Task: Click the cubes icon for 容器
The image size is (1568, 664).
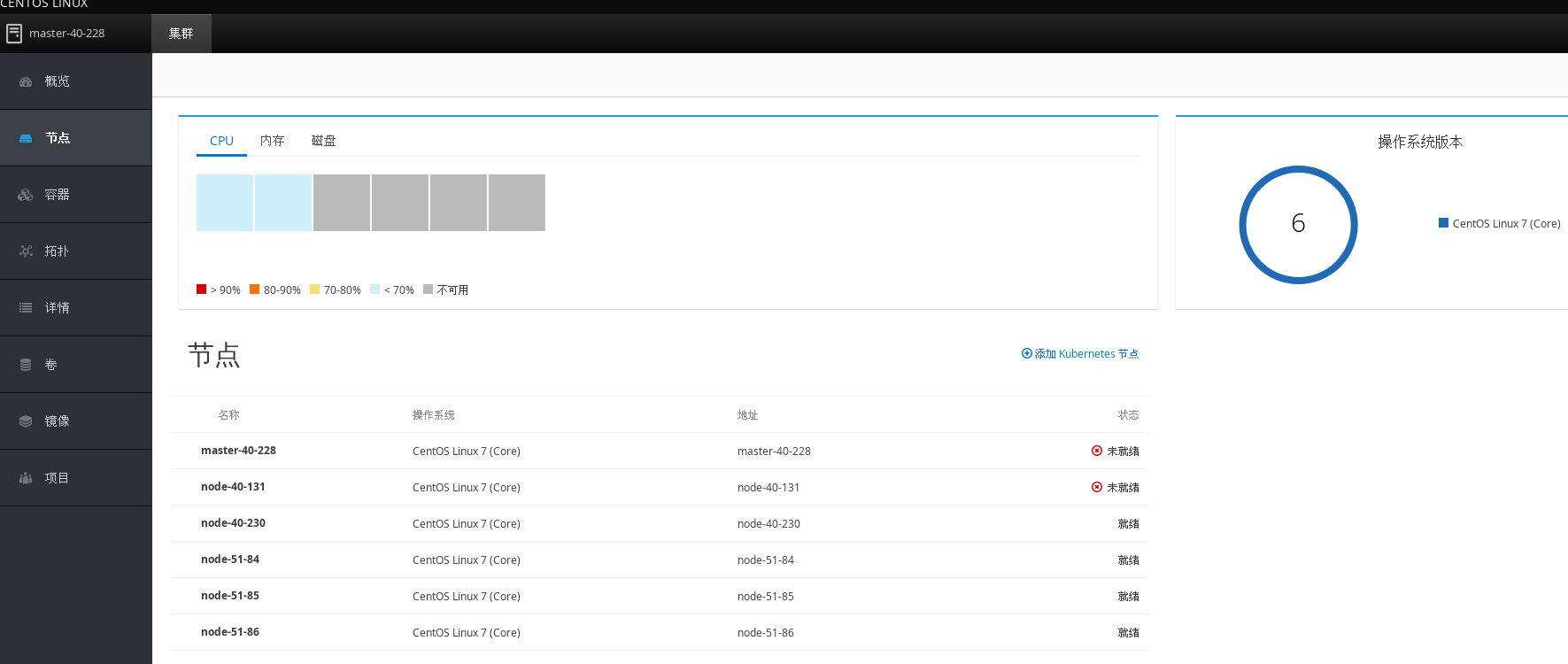Action: pos(26,195)
